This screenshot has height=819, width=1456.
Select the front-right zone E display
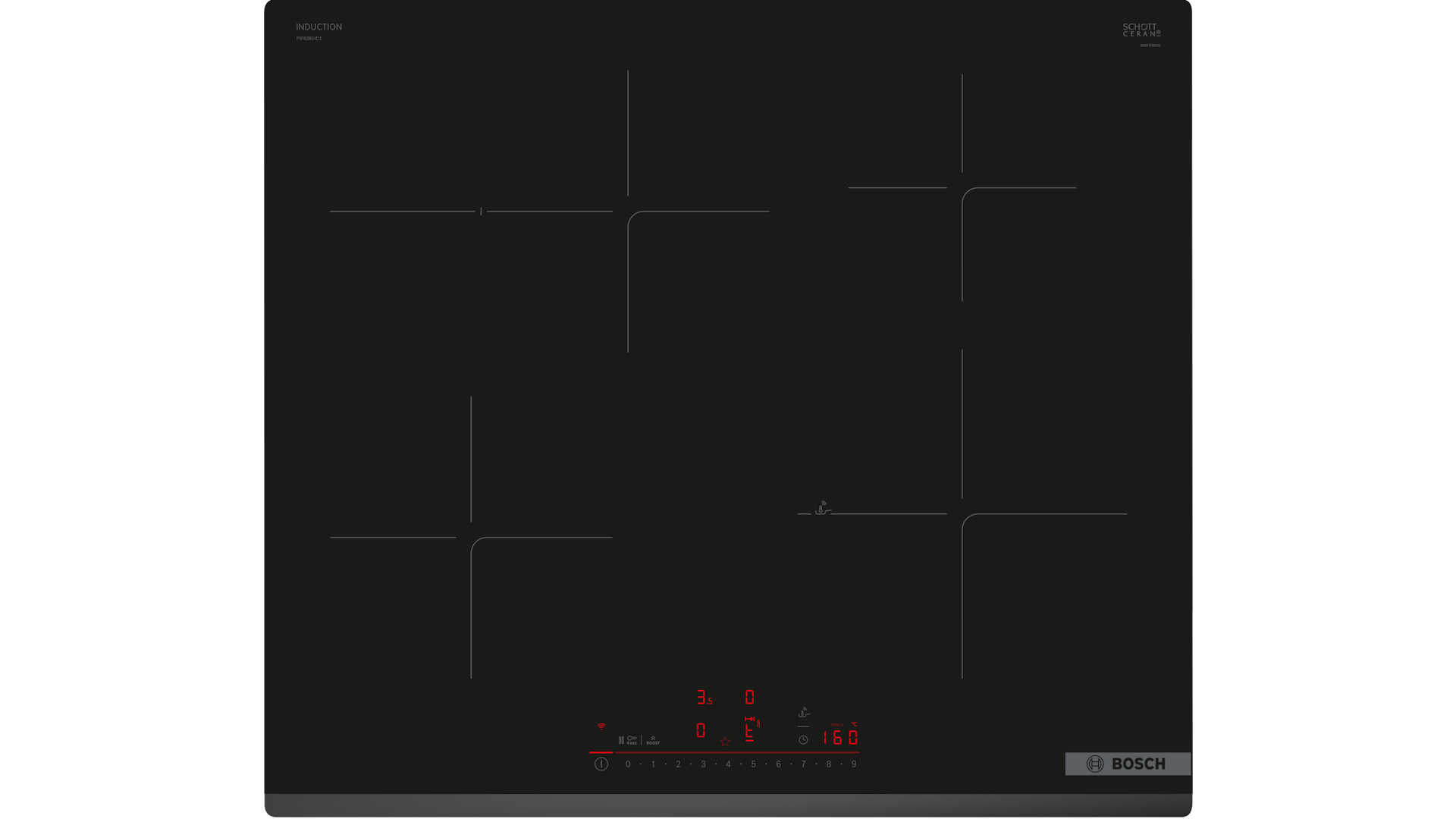point(750,730)
